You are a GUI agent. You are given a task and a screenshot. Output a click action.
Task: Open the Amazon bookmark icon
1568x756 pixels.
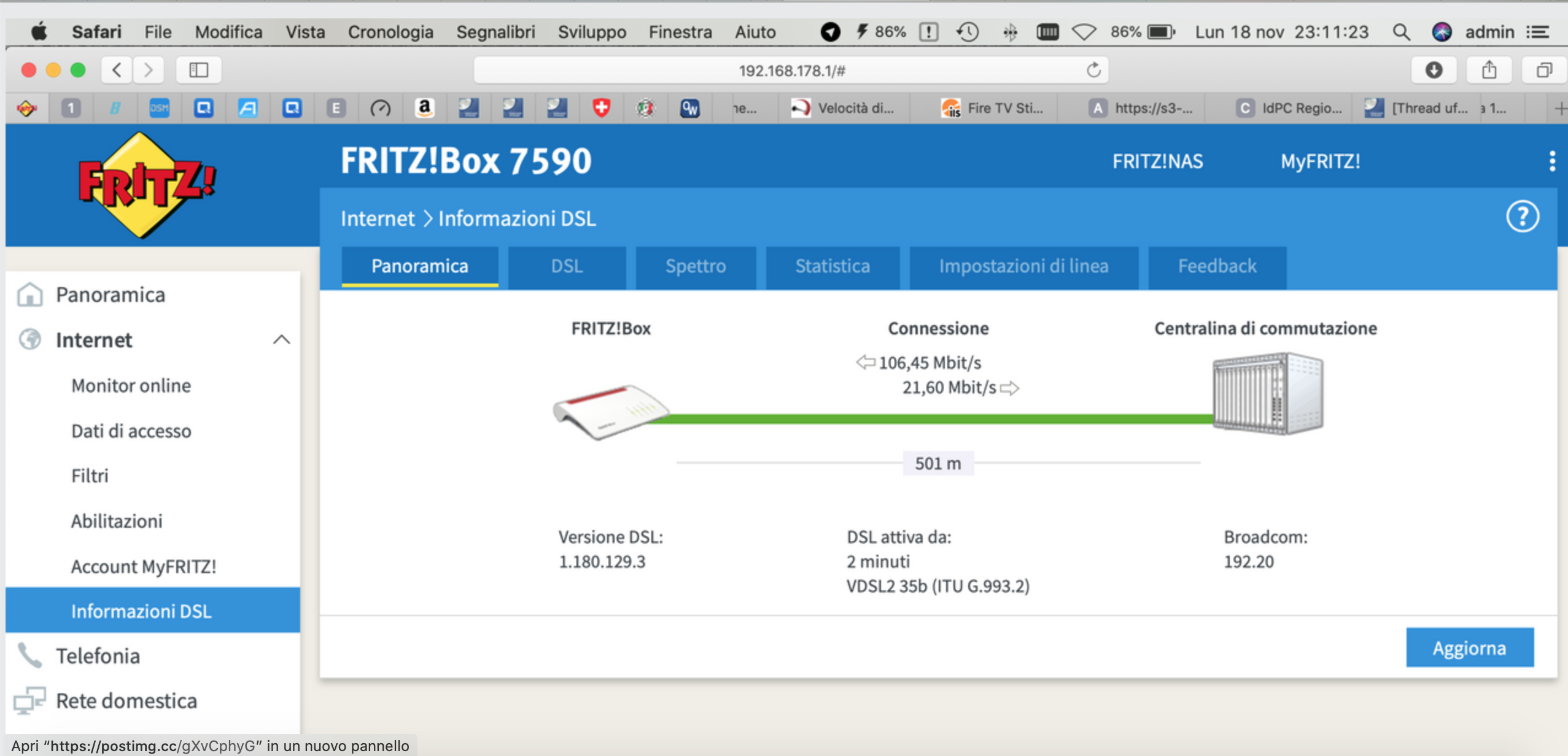(x=424, y=109)
